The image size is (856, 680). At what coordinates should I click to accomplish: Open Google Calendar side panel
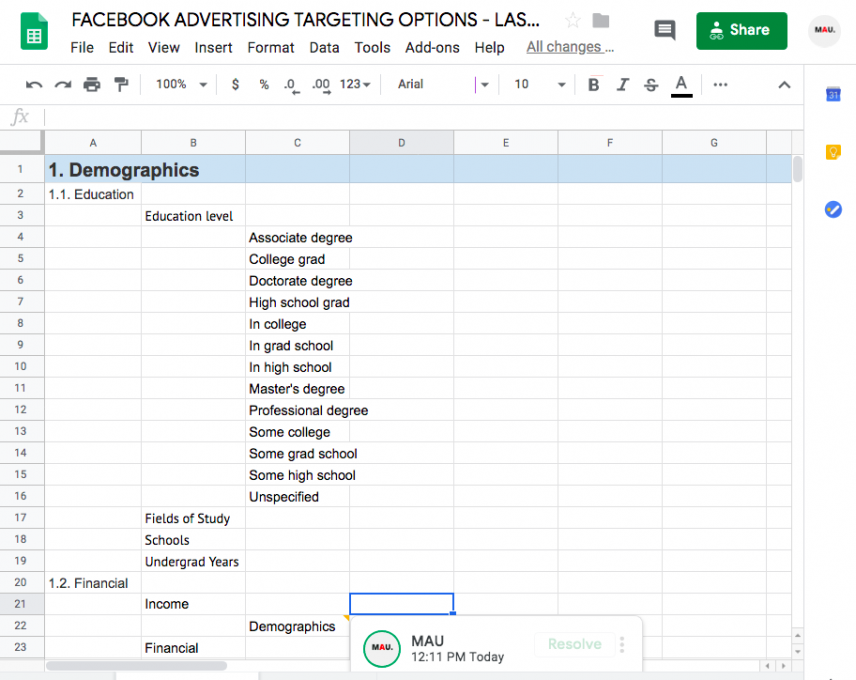click(x=833, y=94)
